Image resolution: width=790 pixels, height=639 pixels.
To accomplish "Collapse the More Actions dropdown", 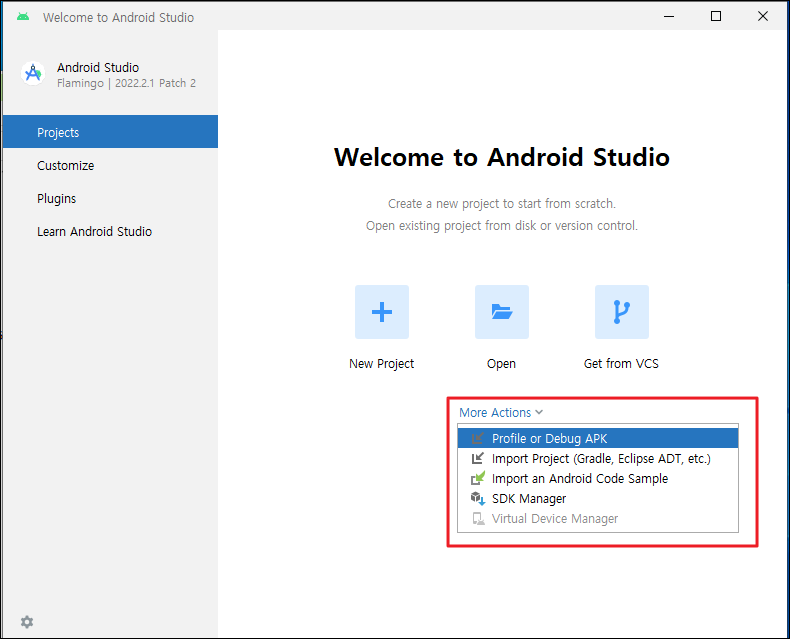I will coord(501,412).
